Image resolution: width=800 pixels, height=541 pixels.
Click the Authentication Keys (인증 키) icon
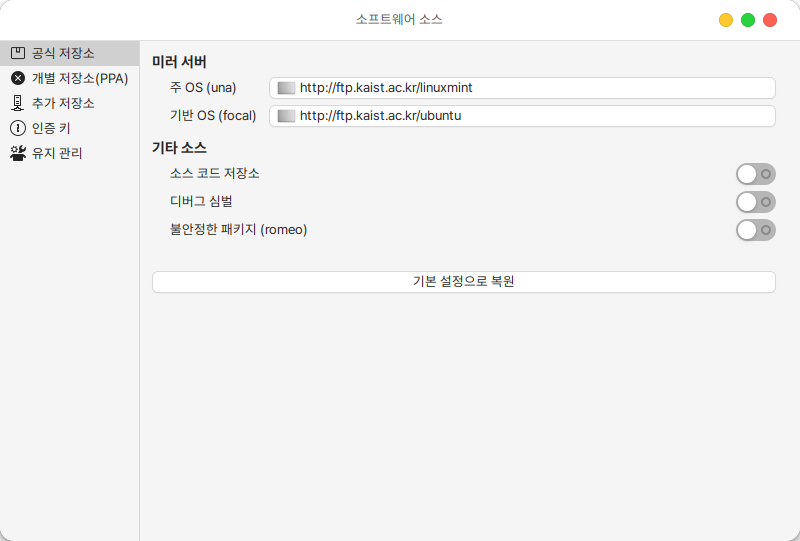pos(18,128)
